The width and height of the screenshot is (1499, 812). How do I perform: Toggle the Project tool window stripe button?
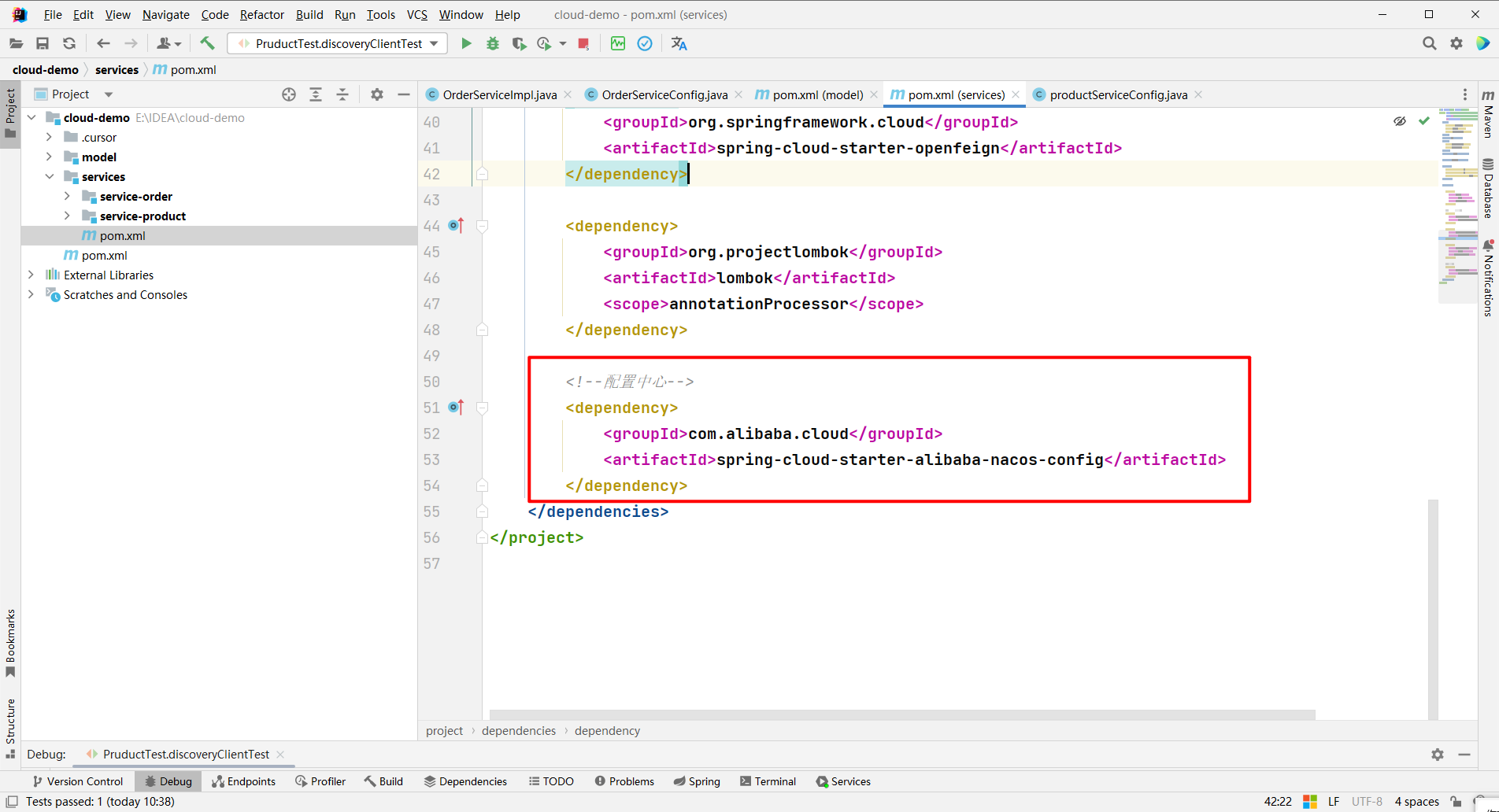10,113
